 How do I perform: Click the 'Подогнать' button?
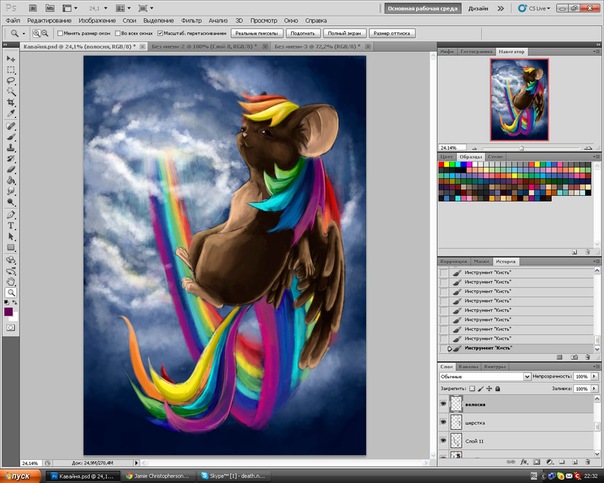point(302,33)
